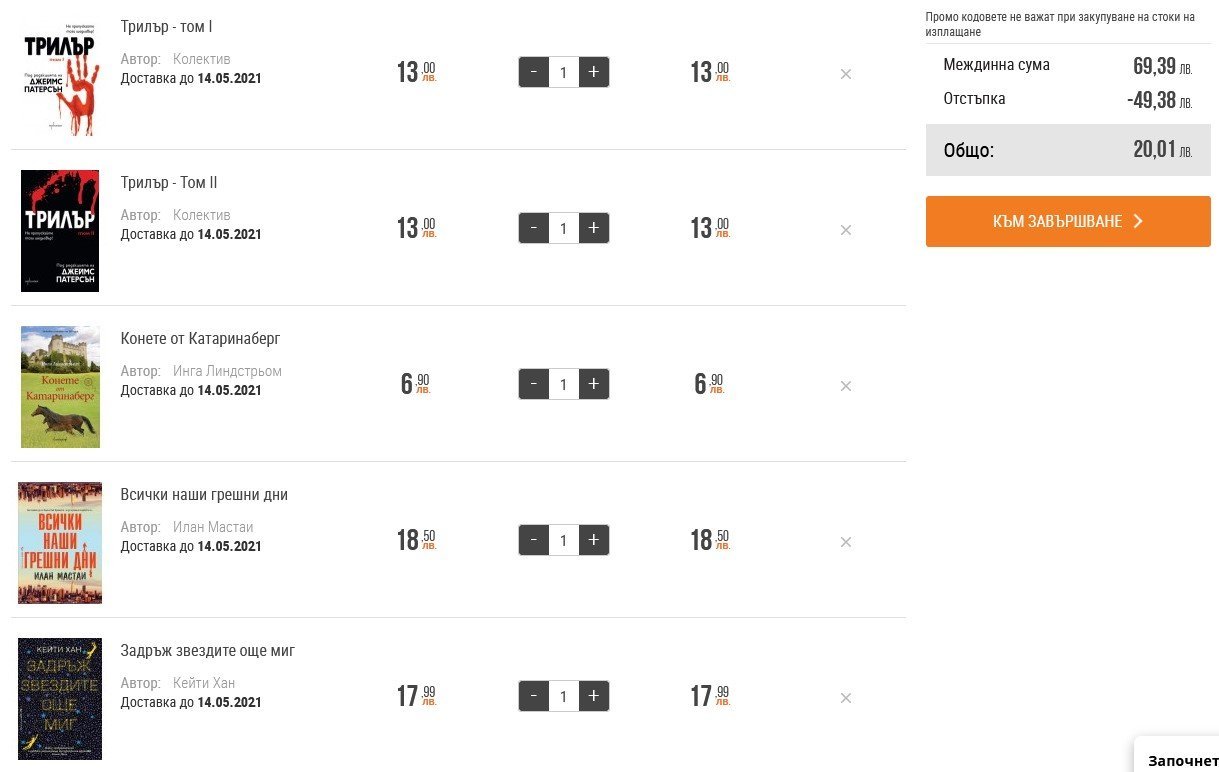
Task: Increase quantity of Задръж звездите още миг
Action: tap(594, 696)
